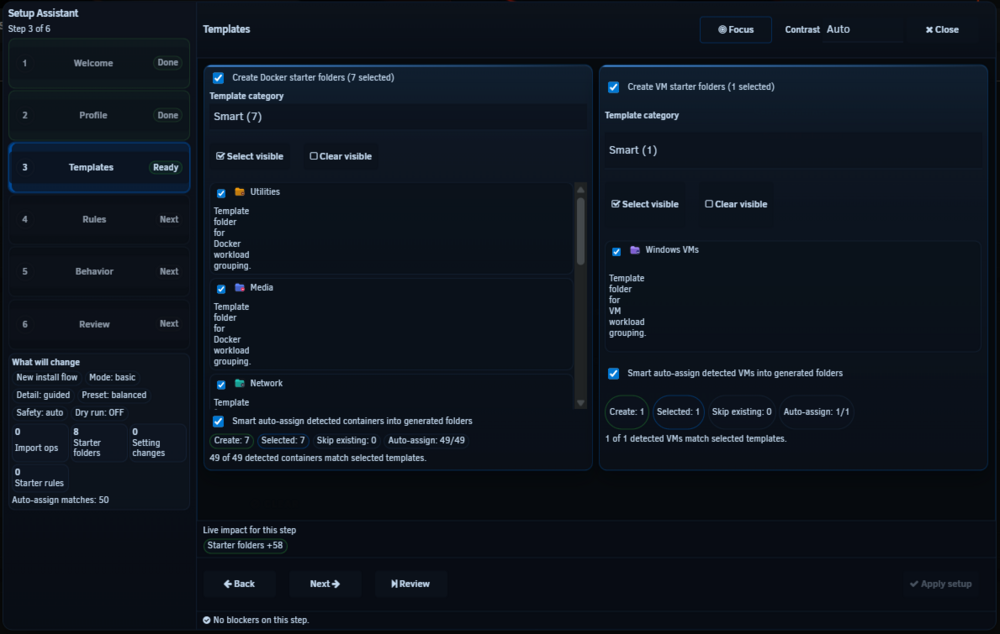Click Clear visible in Docker panel
This screenshot has height=634, width=1000.
click(341, 156)
